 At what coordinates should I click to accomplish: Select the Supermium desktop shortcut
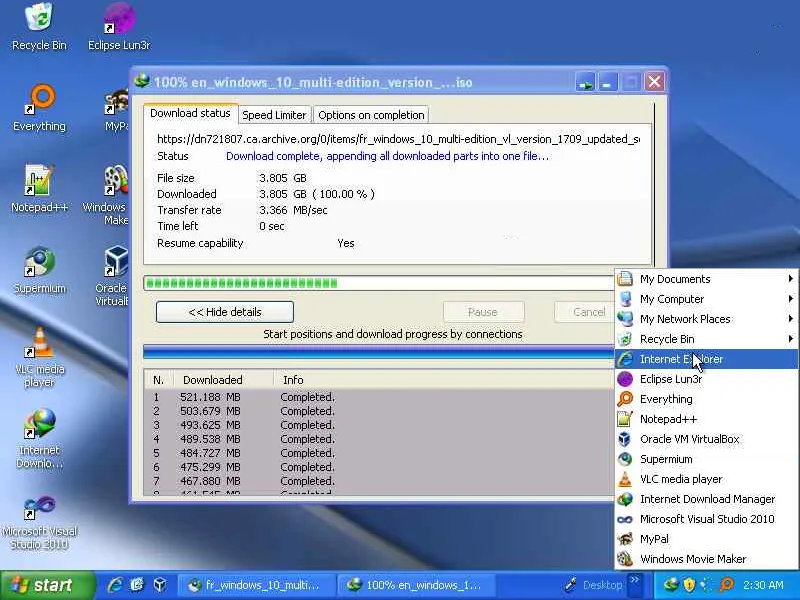coord(39,270)
